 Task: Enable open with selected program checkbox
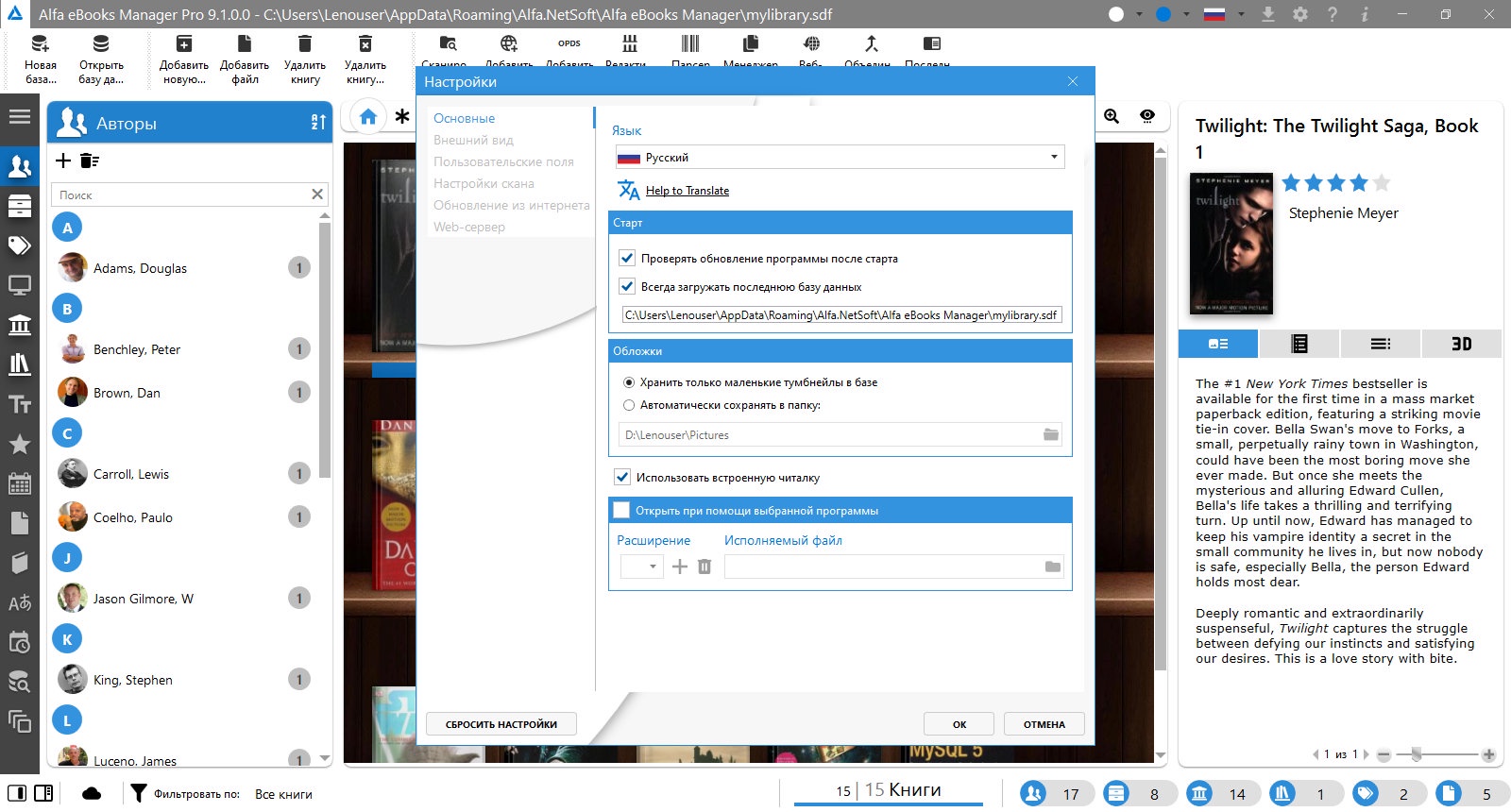(x=621, y=510)
